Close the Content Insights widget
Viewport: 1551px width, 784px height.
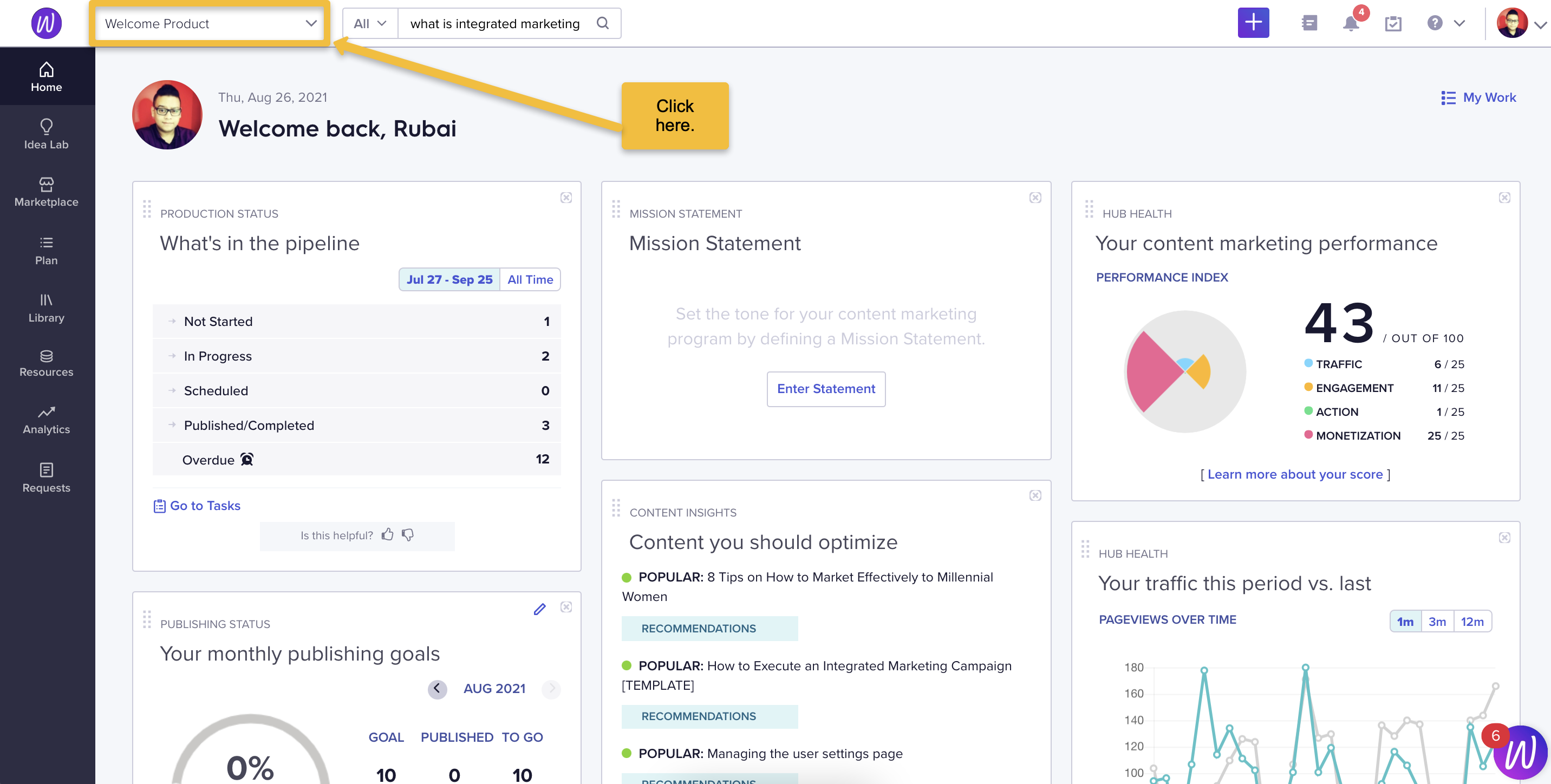click(1035, 495)
